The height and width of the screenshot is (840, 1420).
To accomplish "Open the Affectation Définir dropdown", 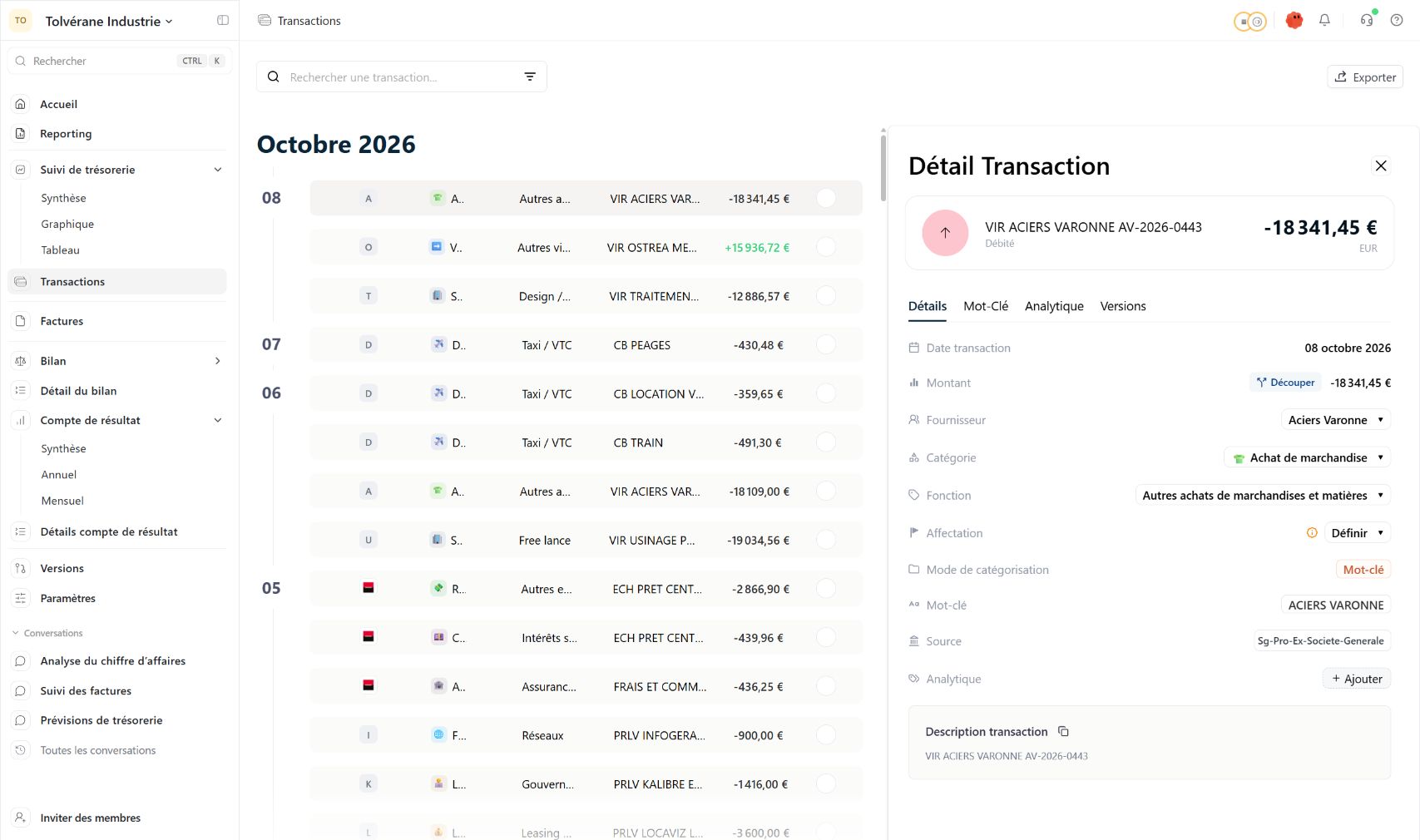I will [1358, 533].
